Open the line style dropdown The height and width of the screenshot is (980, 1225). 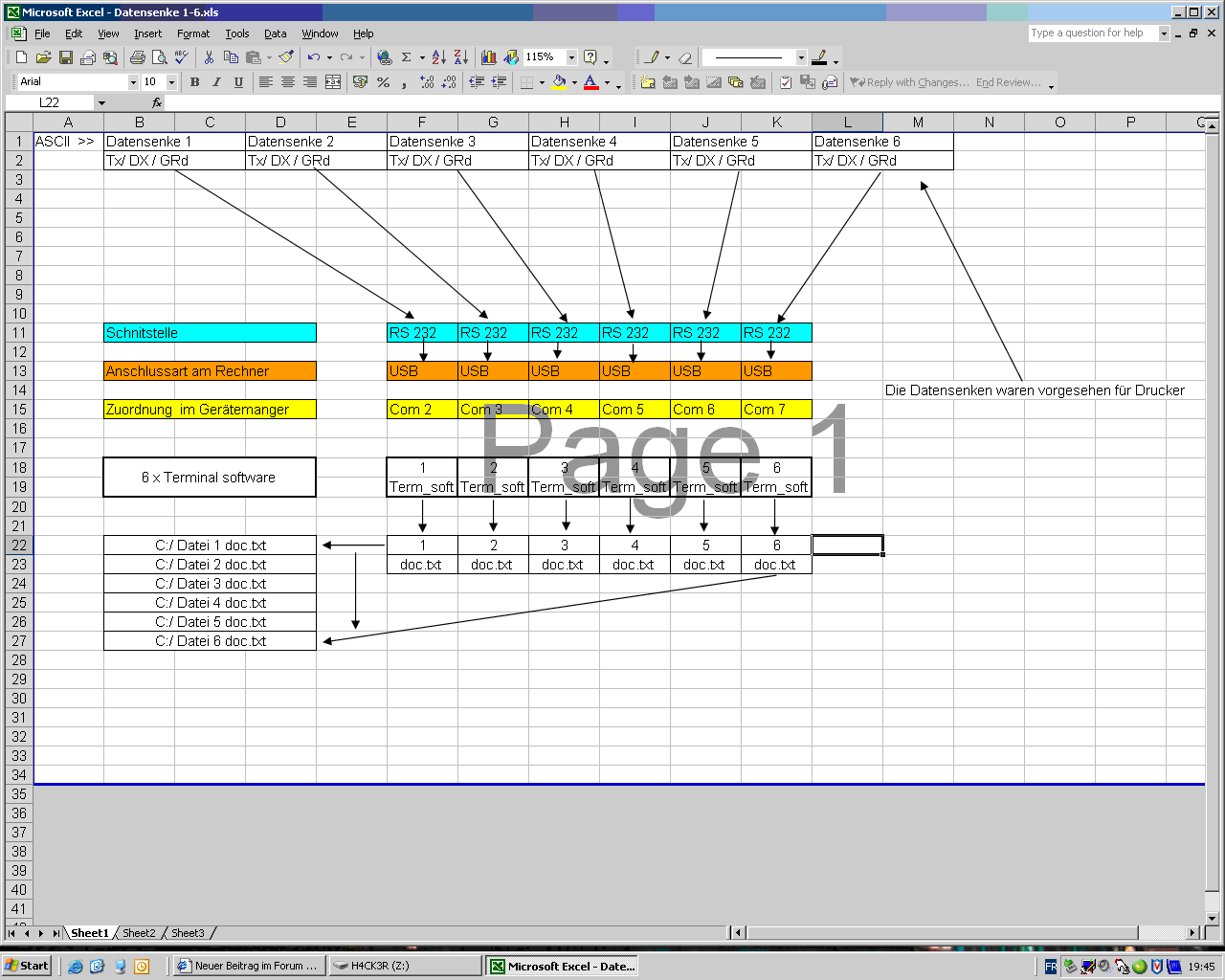click(801, 57)
